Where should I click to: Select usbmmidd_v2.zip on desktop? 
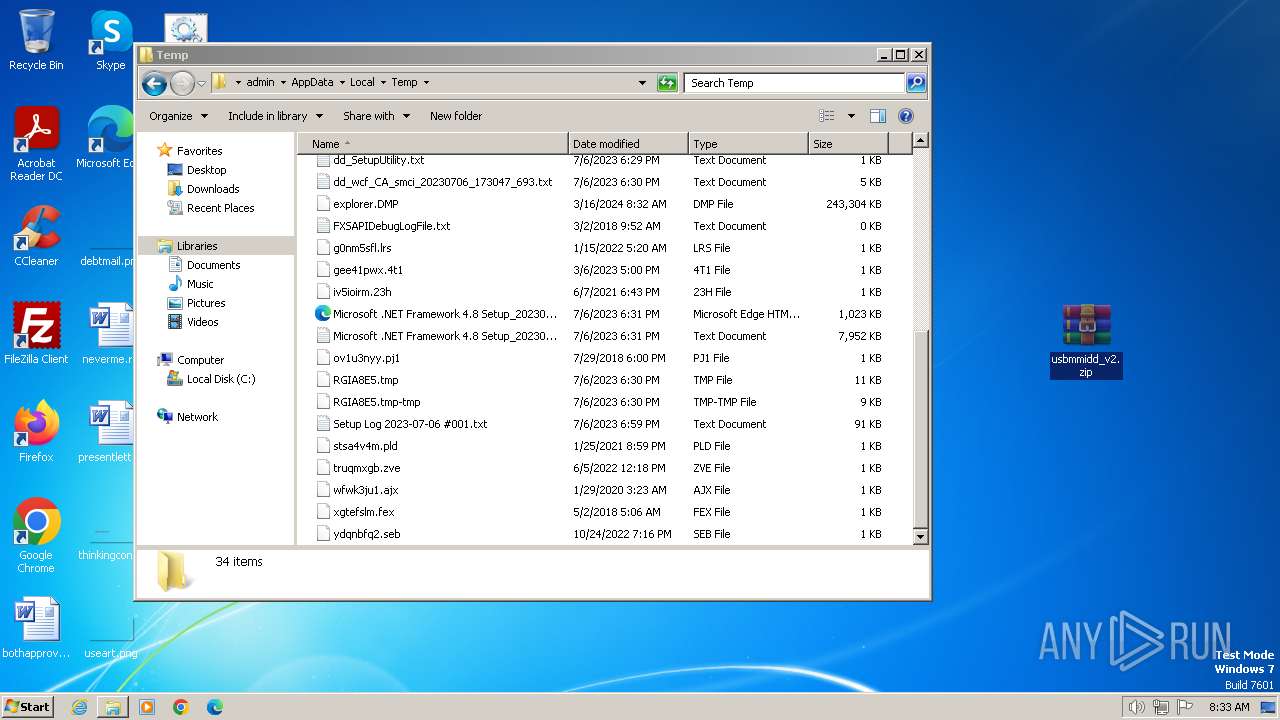click(1086, 341)
